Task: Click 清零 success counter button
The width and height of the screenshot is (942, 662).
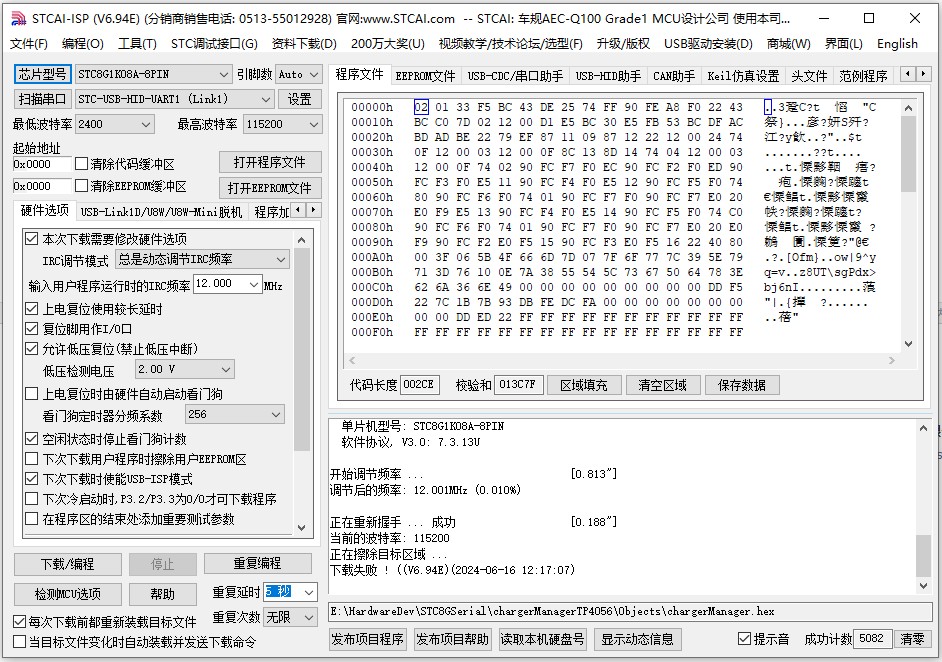Action: click(x=913, y=639)
